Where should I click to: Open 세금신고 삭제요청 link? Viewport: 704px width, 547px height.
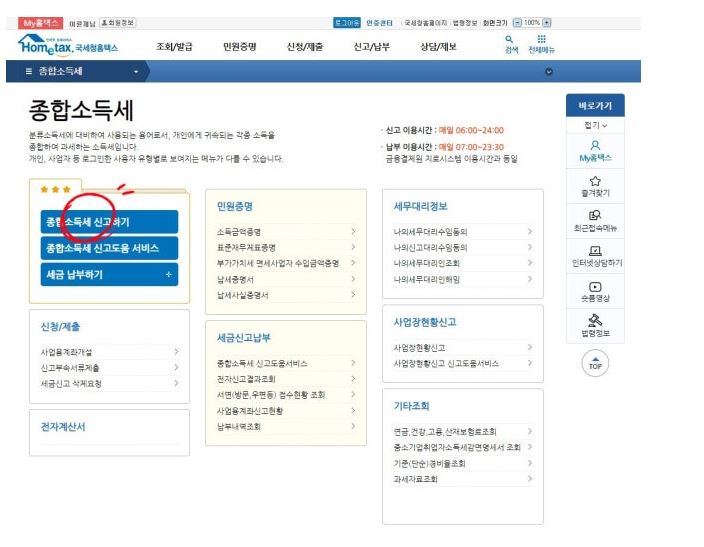[71, 384]
